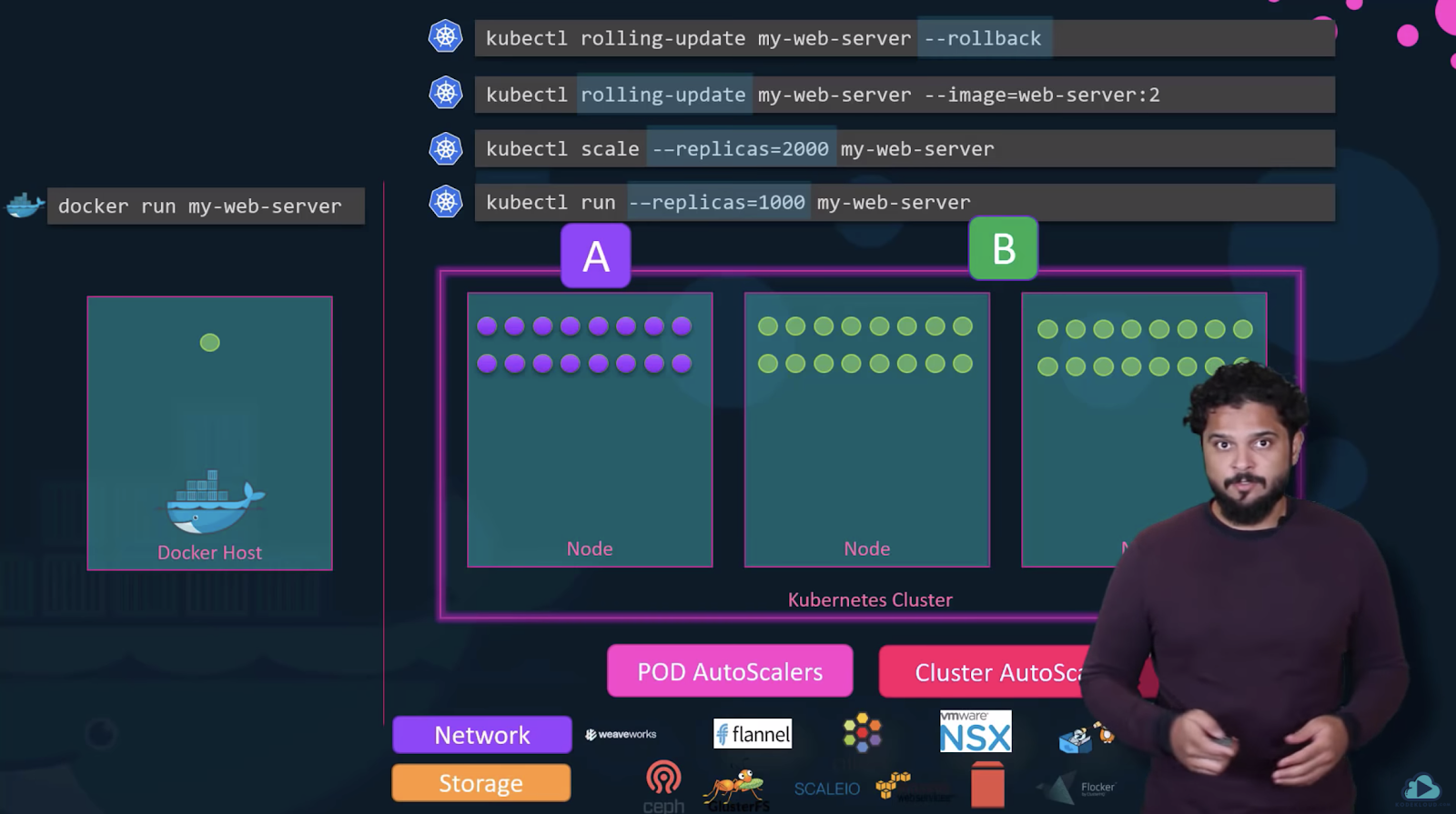The height and width of the screenshot is (814, 1456).
Task: Click the first green pod in middle node
Action: tap(768, 327)
